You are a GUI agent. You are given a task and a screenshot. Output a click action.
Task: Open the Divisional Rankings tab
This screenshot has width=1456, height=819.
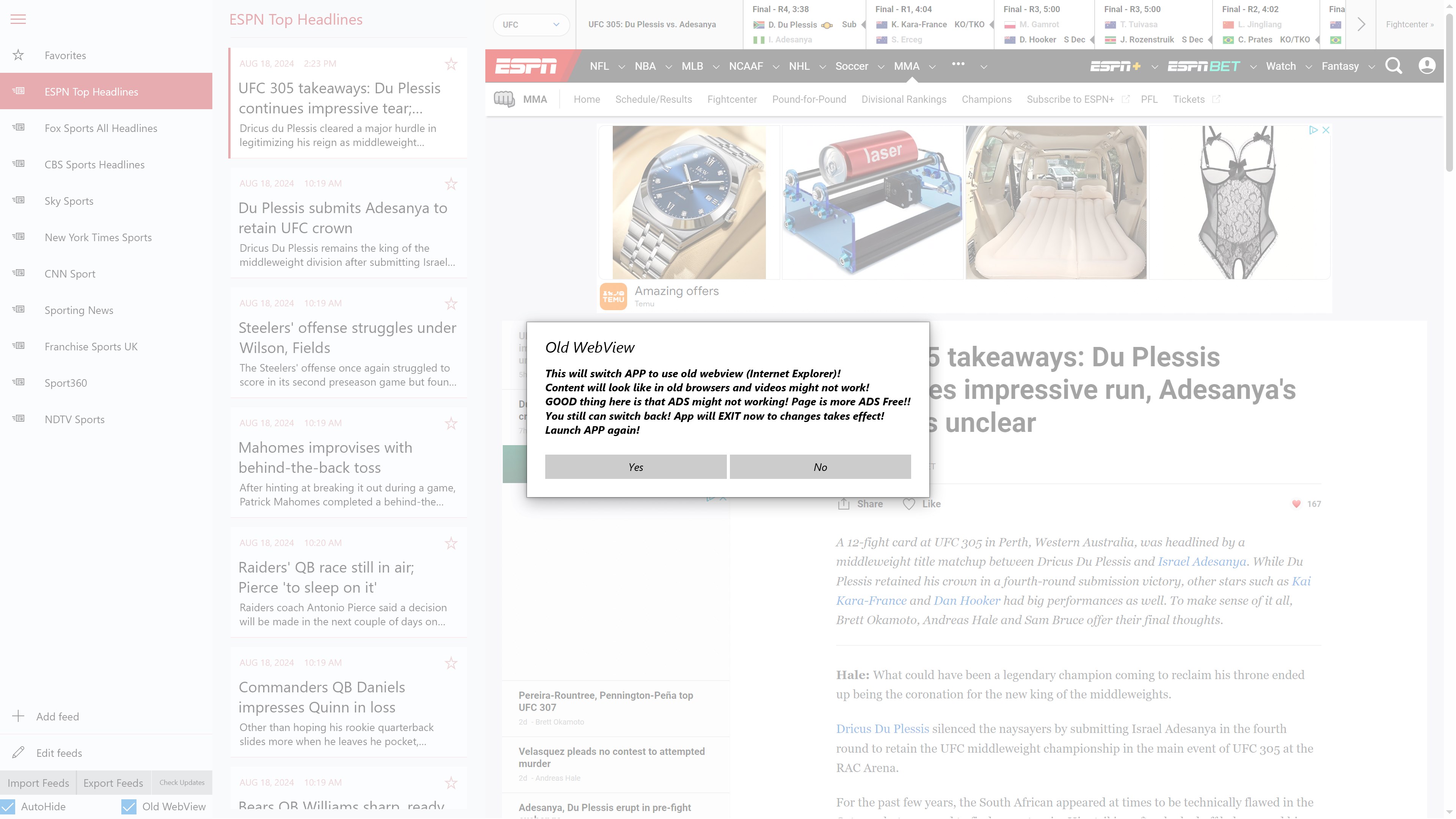pyautogui.click(x=903, y=99)
